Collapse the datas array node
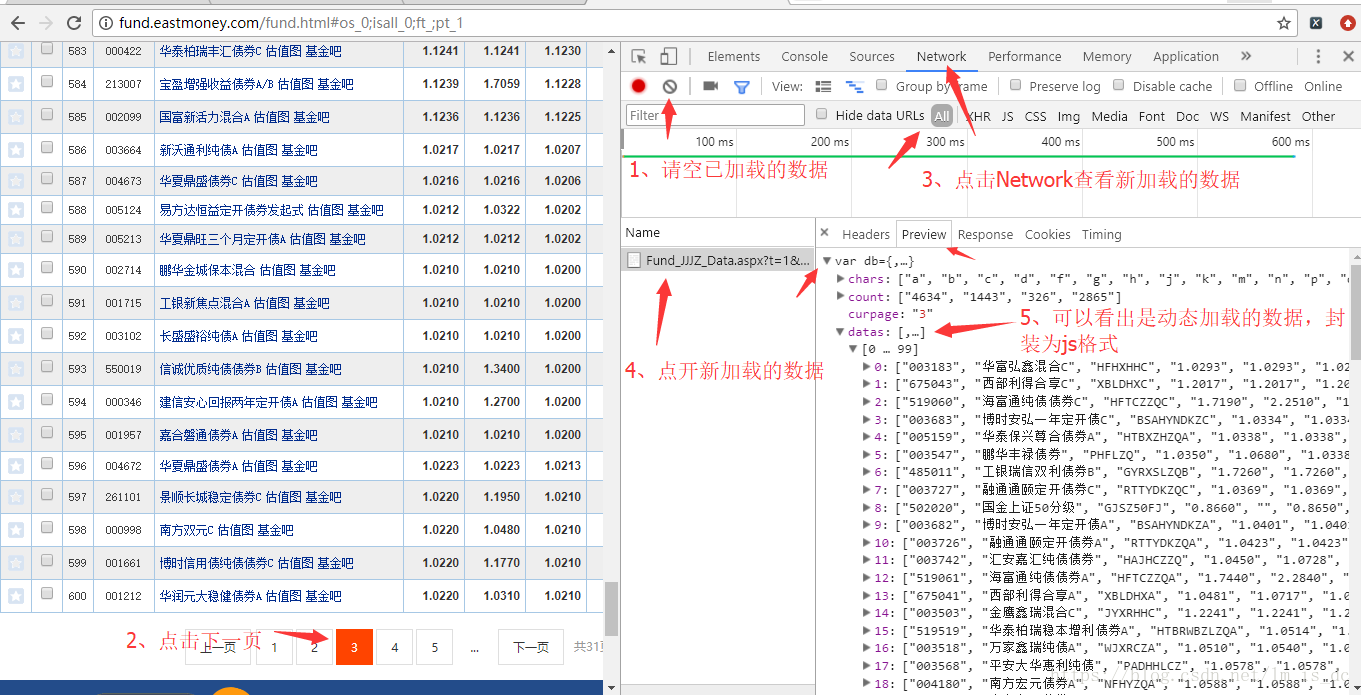Screen dimensions: 1361x695 840,331
